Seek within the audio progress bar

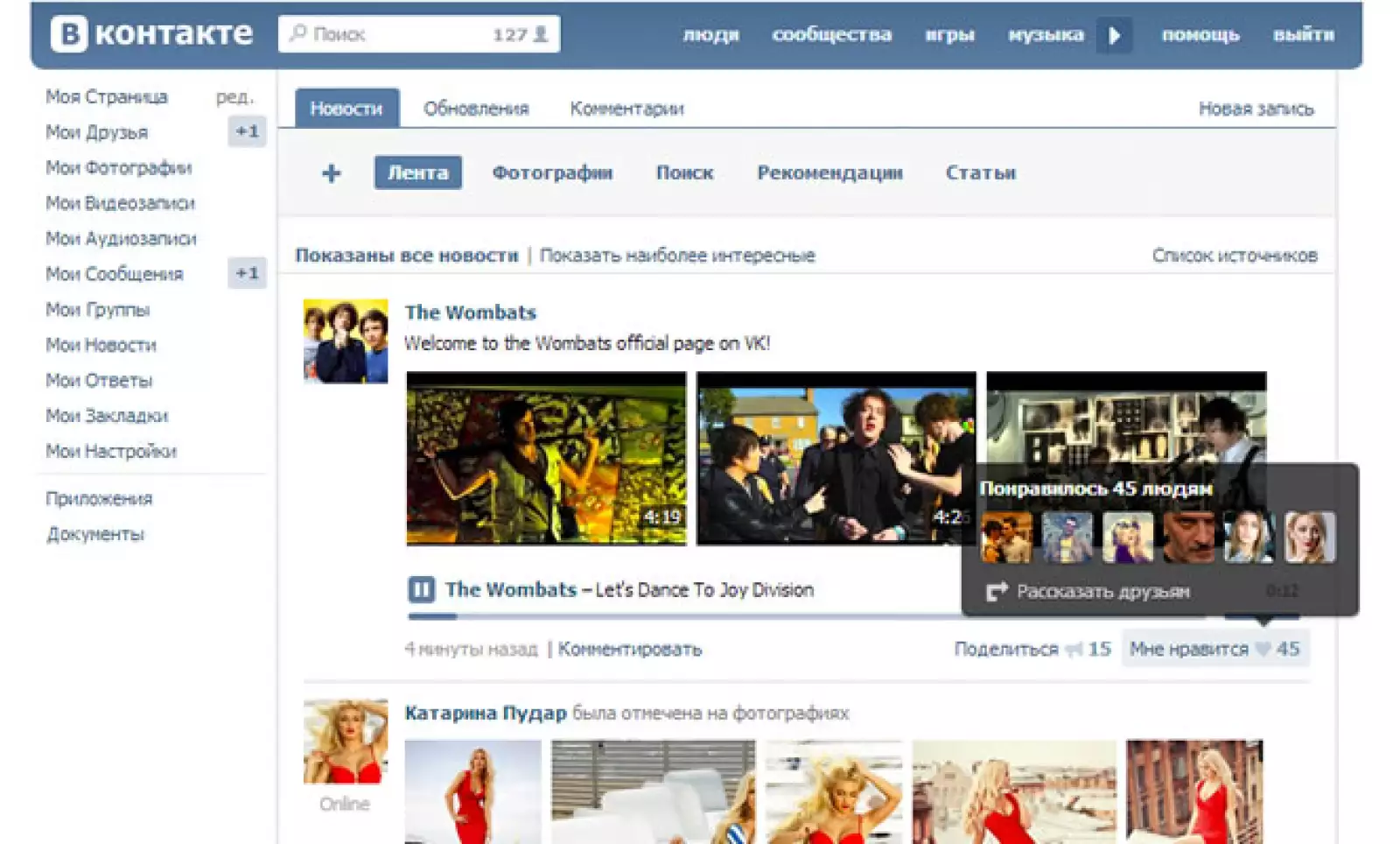tap(682, 616)
